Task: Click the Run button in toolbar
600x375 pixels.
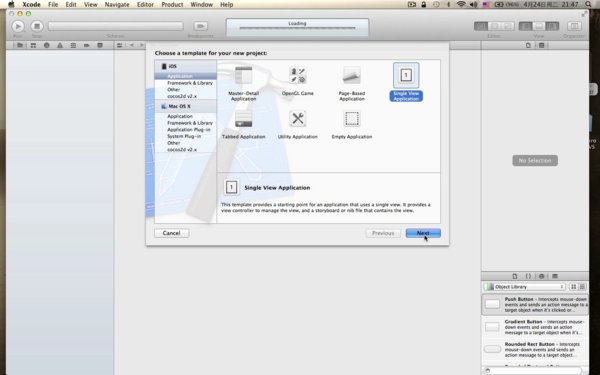Action: point(18,26)
